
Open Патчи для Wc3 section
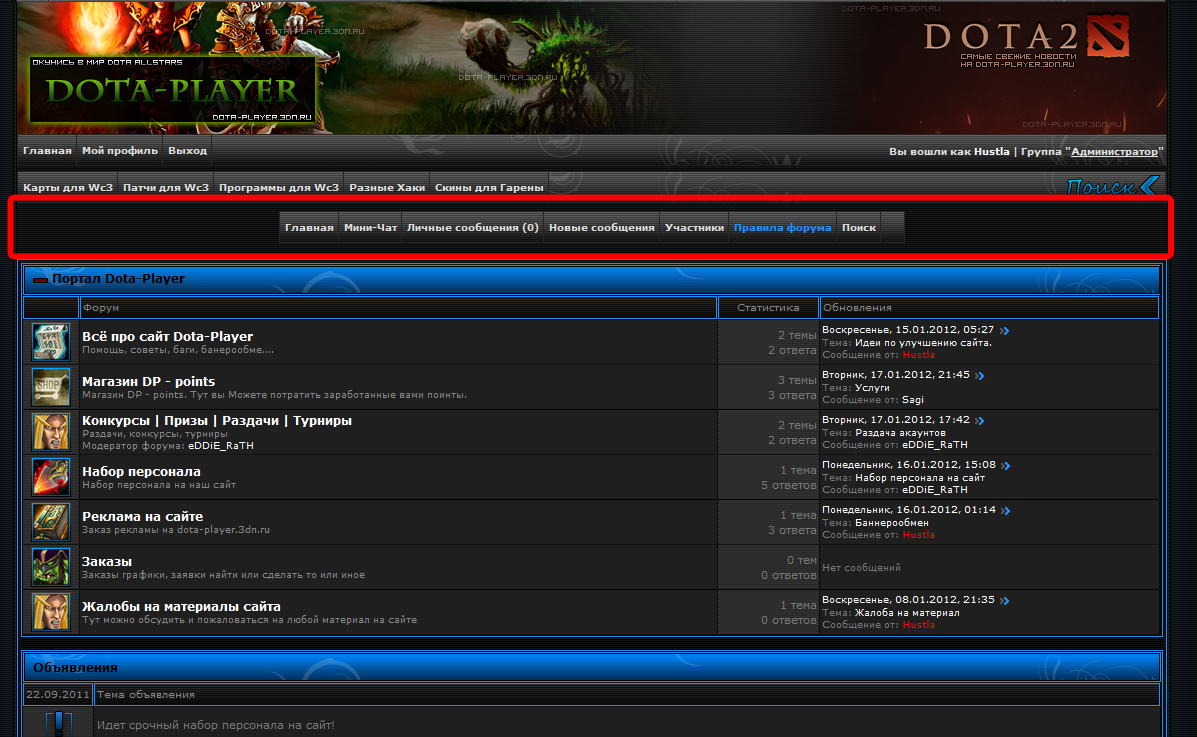click(x=166, y=187)
